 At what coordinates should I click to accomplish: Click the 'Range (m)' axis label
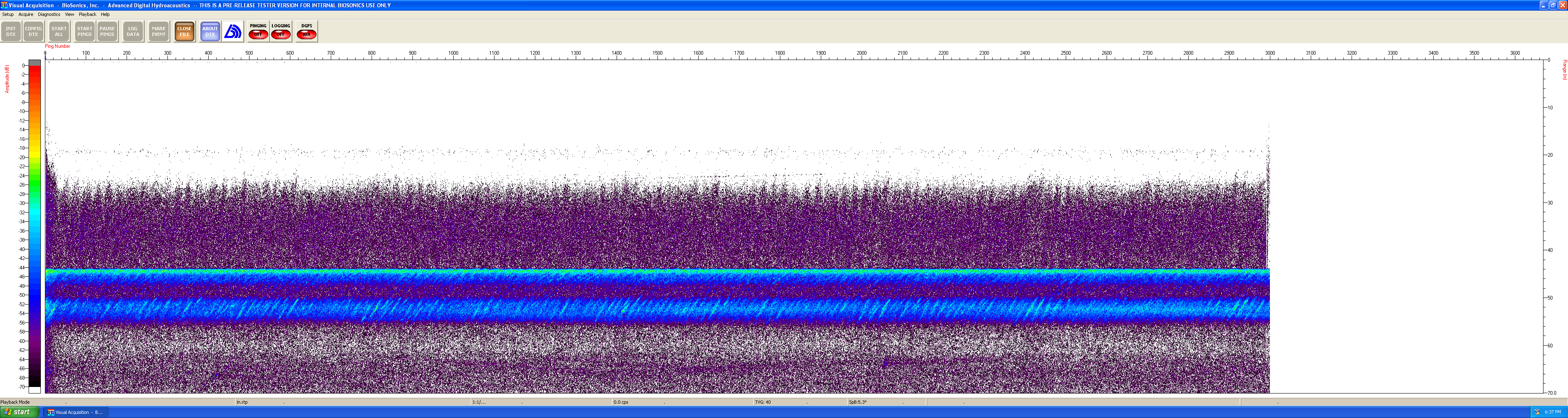pos(1564,70)
